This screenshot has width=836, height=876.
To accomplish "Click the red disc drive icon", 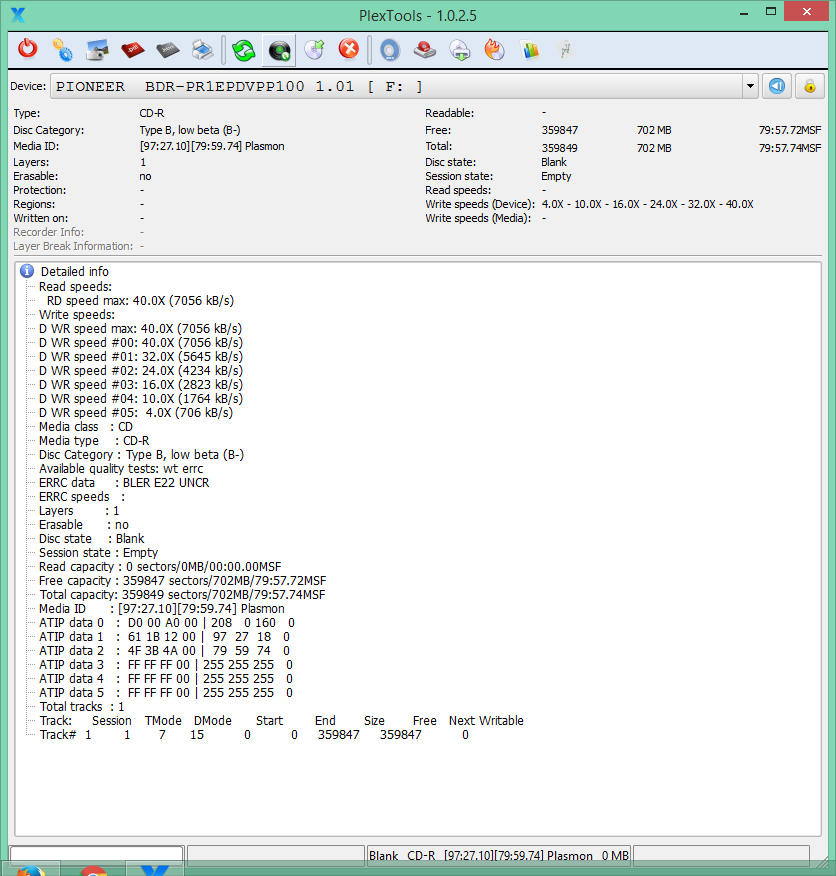I will 425,50.
